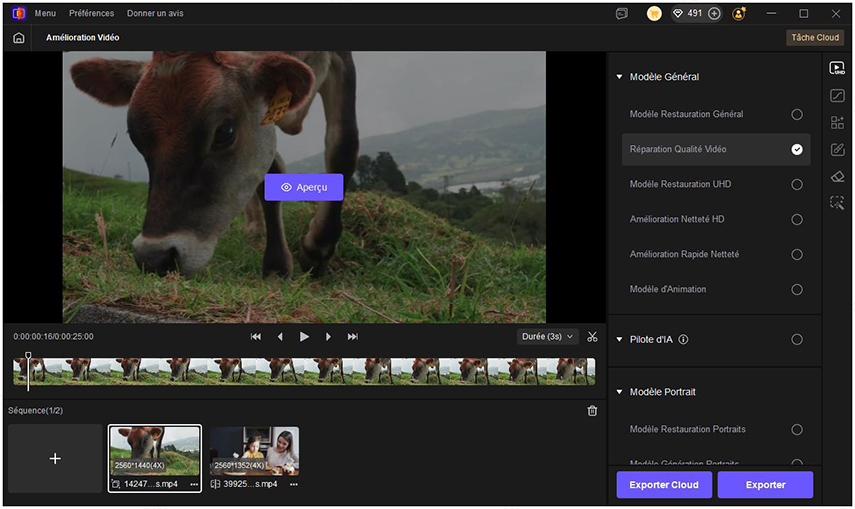
Task: Delete sequence with trash icon
Action: (592, 411)
